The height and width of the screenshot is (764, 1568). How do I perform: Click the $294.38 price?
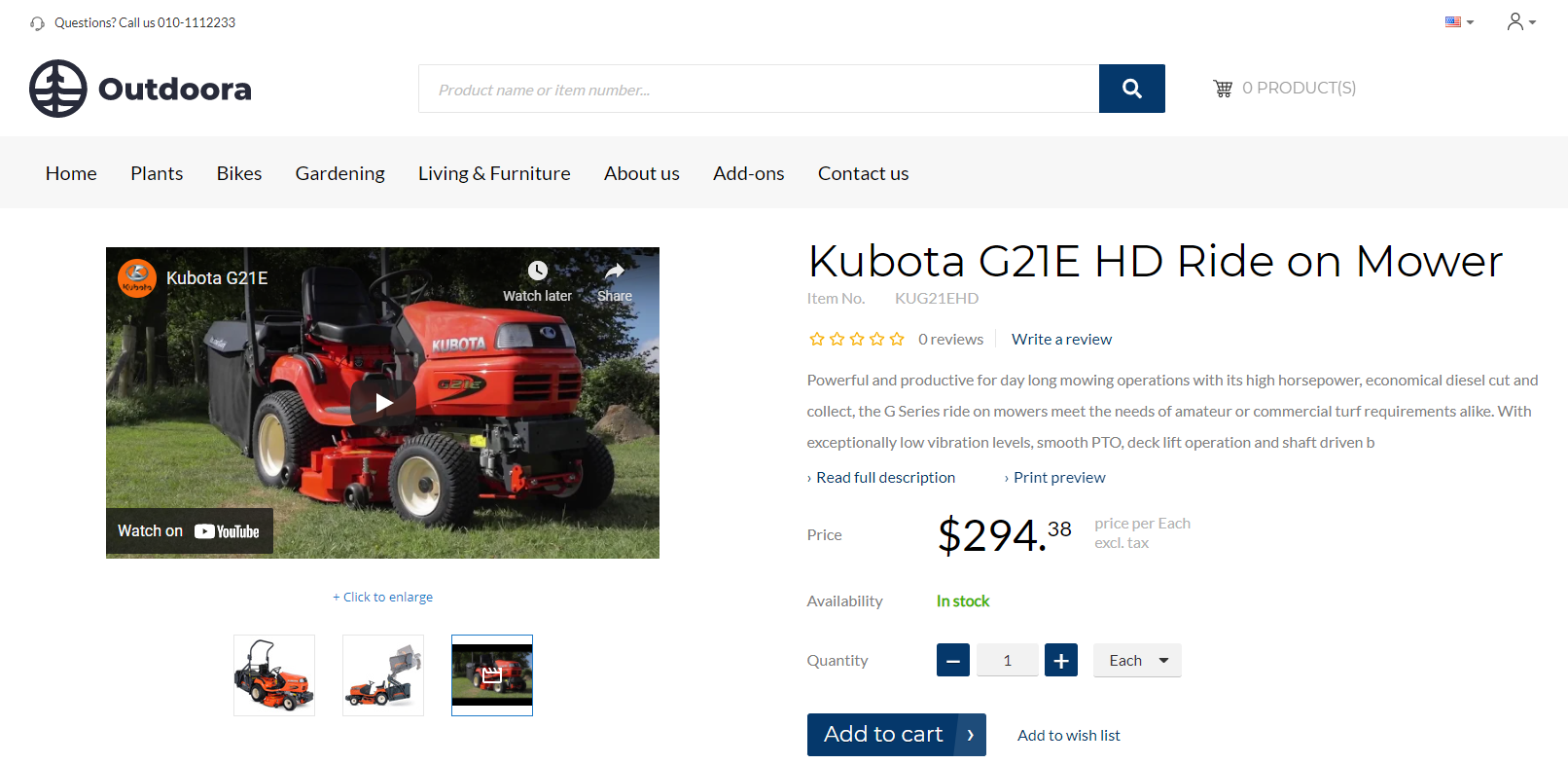click(x=1005, y=535)
